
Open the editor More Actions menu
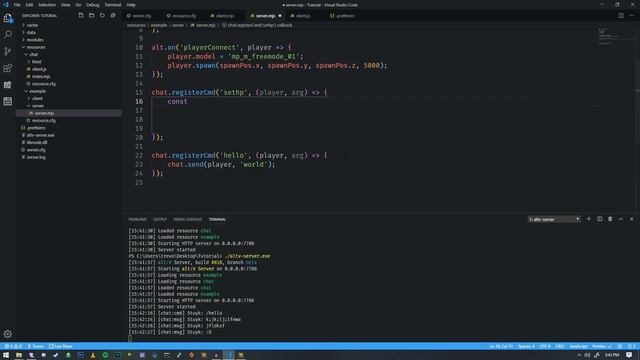pyautogui.click(x=631, y=16)
